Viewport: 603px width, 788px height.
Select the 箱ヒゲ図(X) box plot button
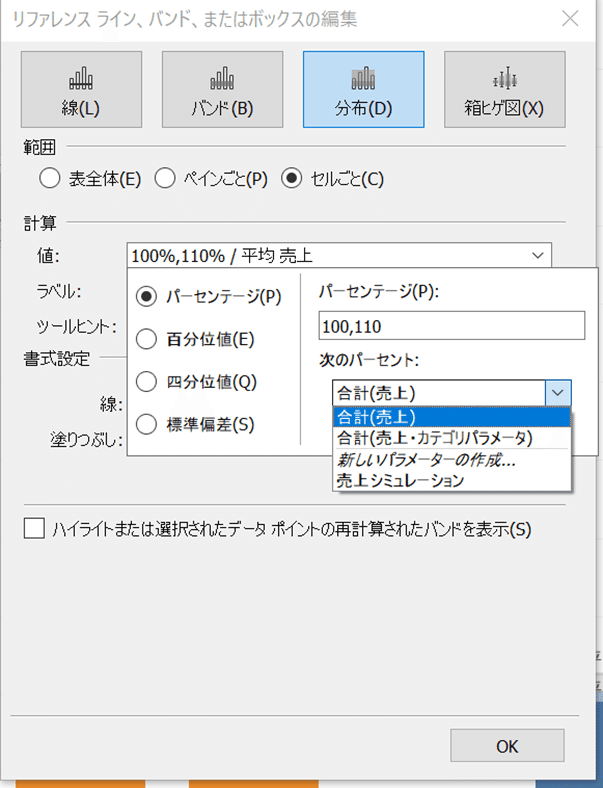505,89
